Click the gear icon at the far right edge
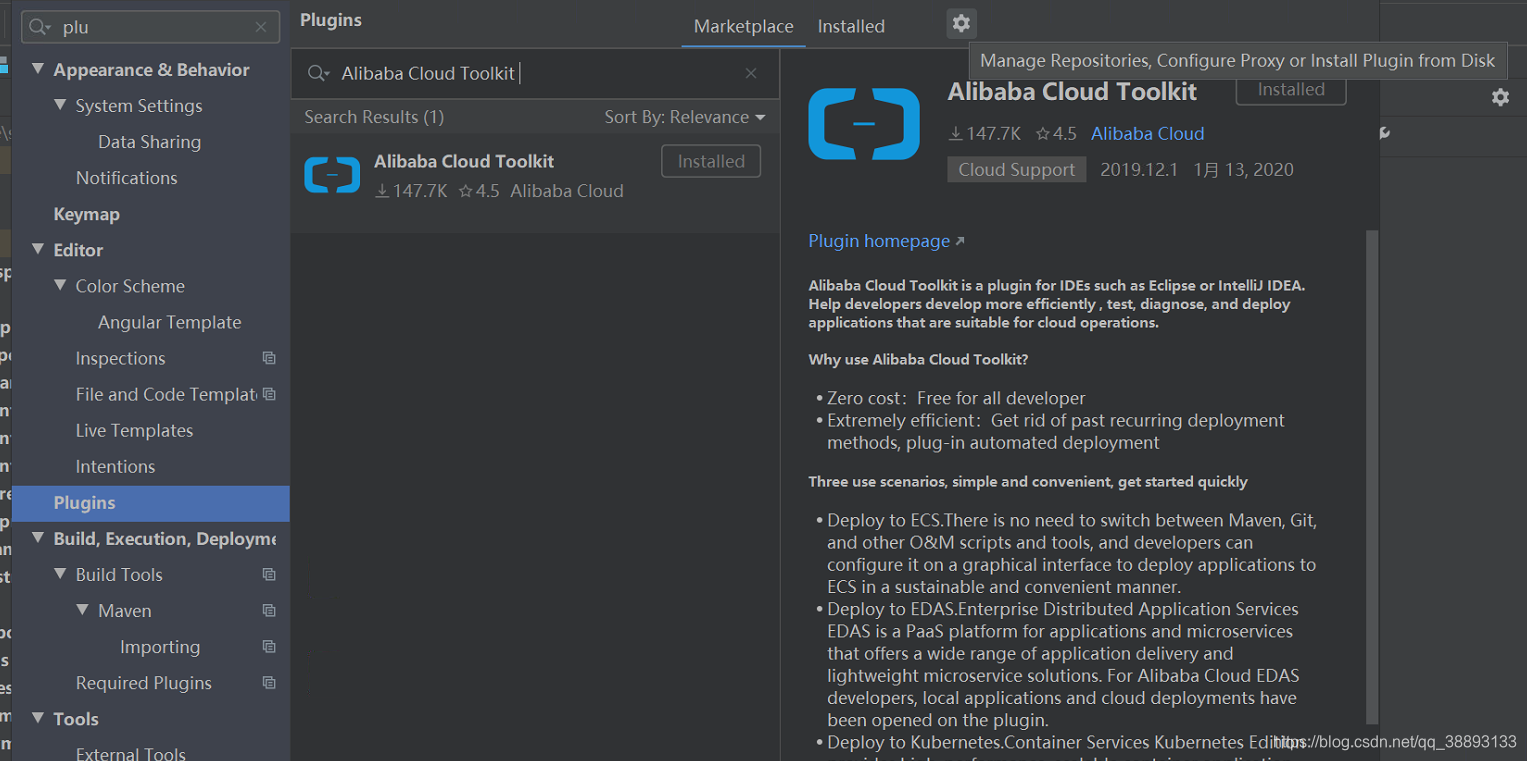The image size is (1527, 761). click(x=1500, y=97)
